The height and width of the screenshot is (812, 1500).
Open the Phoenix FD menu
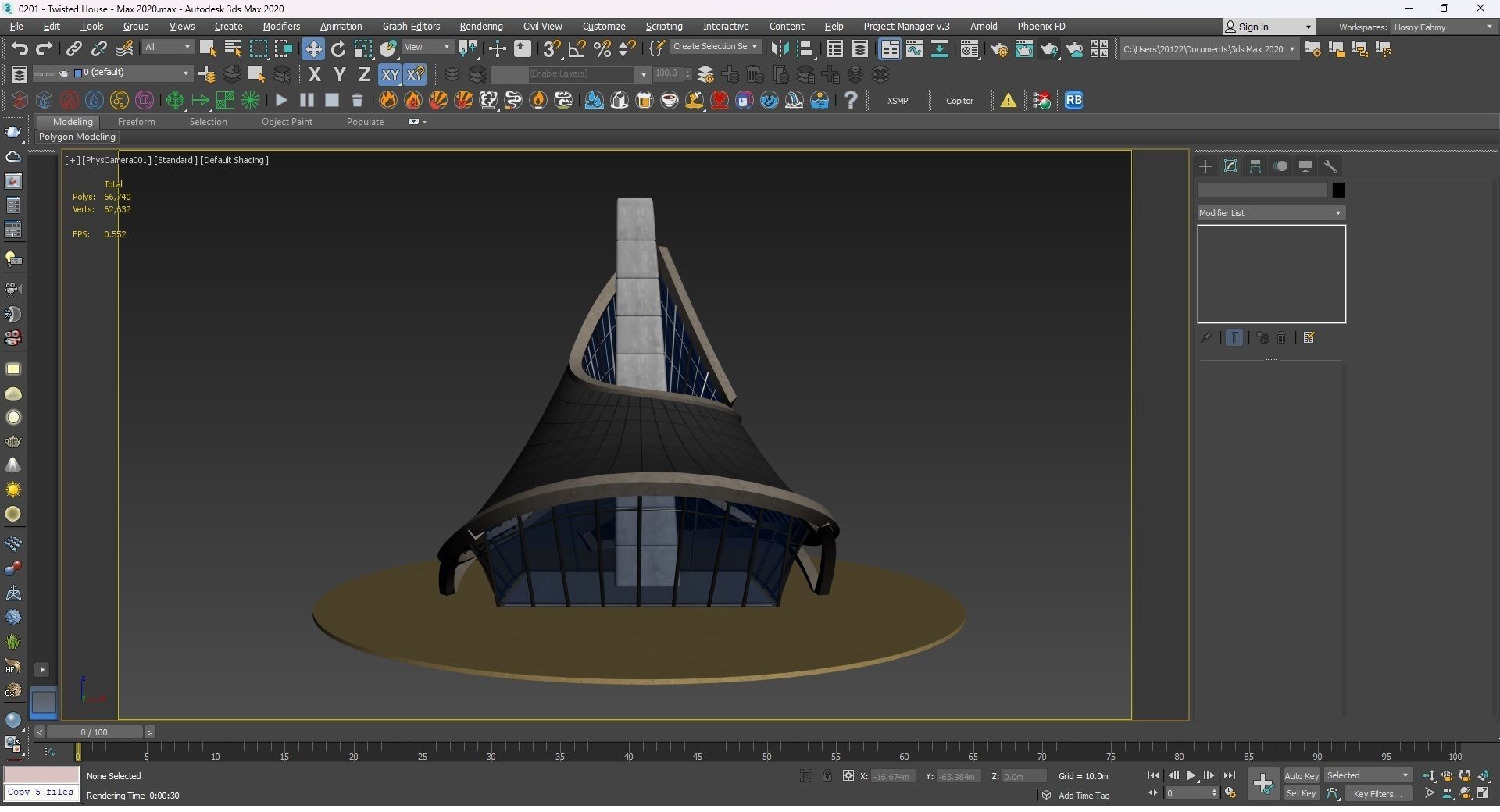1041,27
